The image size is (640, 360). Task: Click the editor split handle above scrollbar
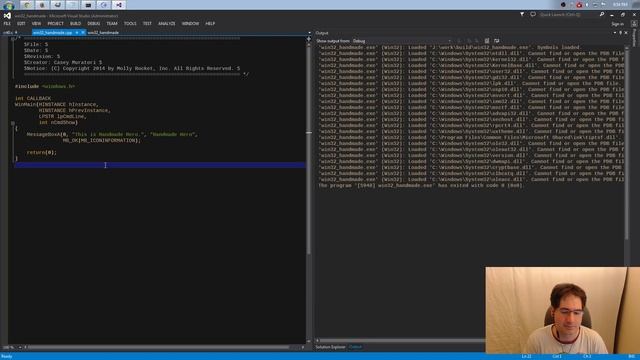(309, 40)
